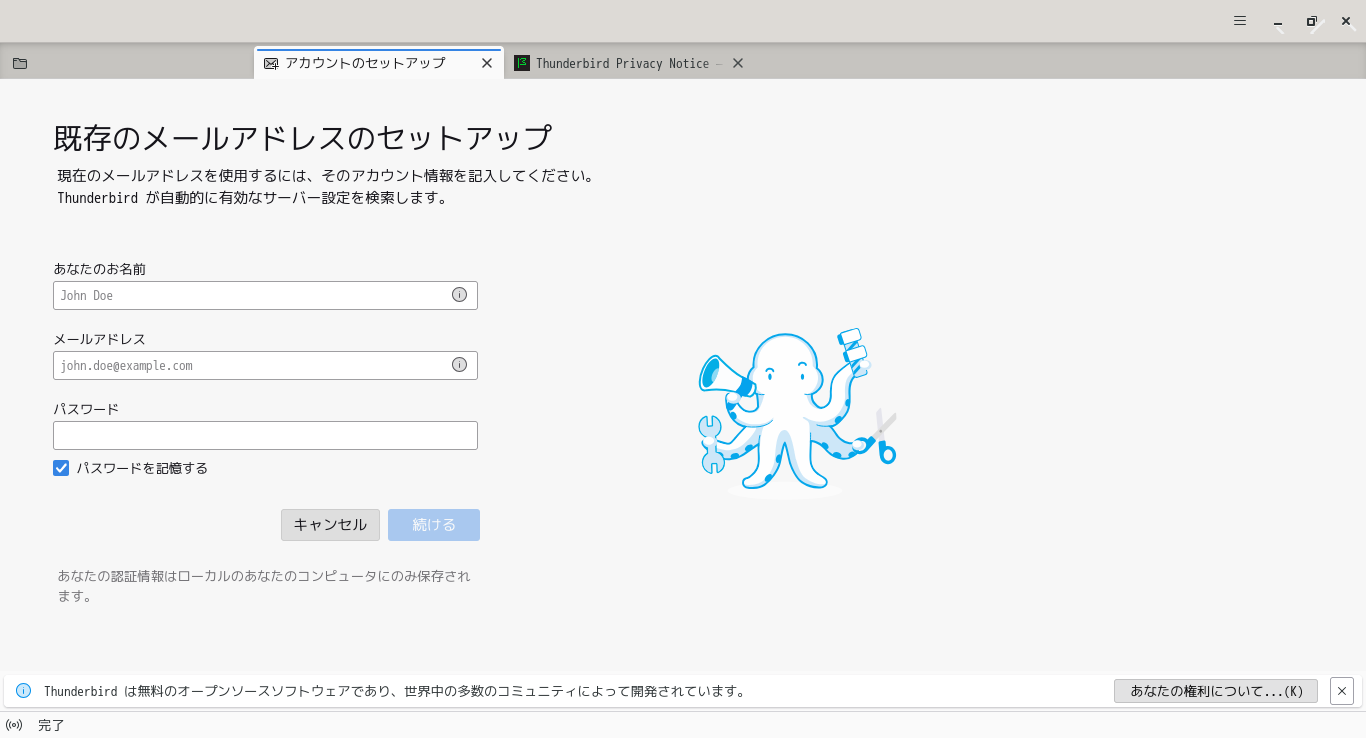Viewport: 1366px width, 738px height.
Task: Focus the パスワード input field
Action: click(x=265, y=435)
